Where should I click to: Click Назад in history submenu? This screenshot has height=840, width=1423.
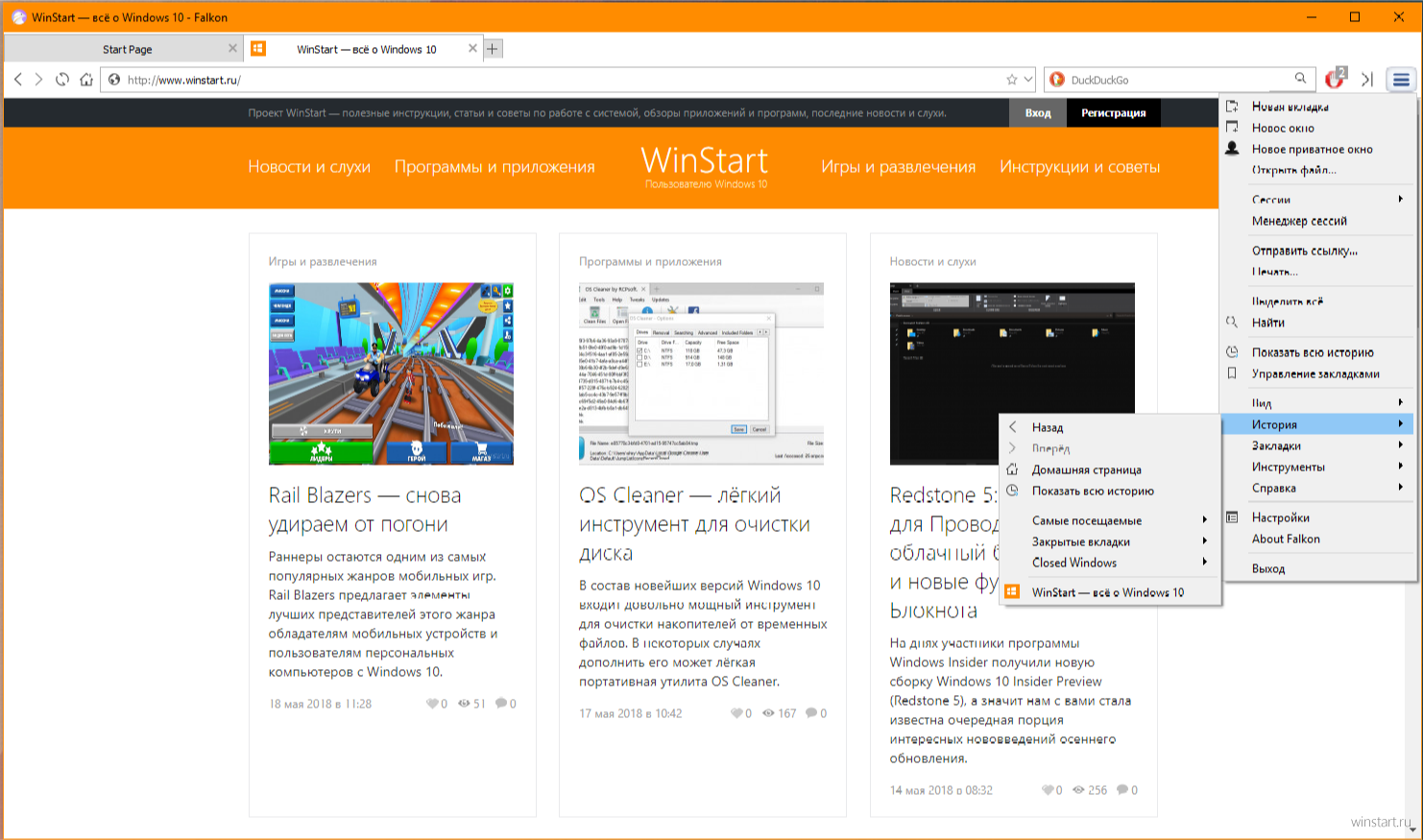1110,427
